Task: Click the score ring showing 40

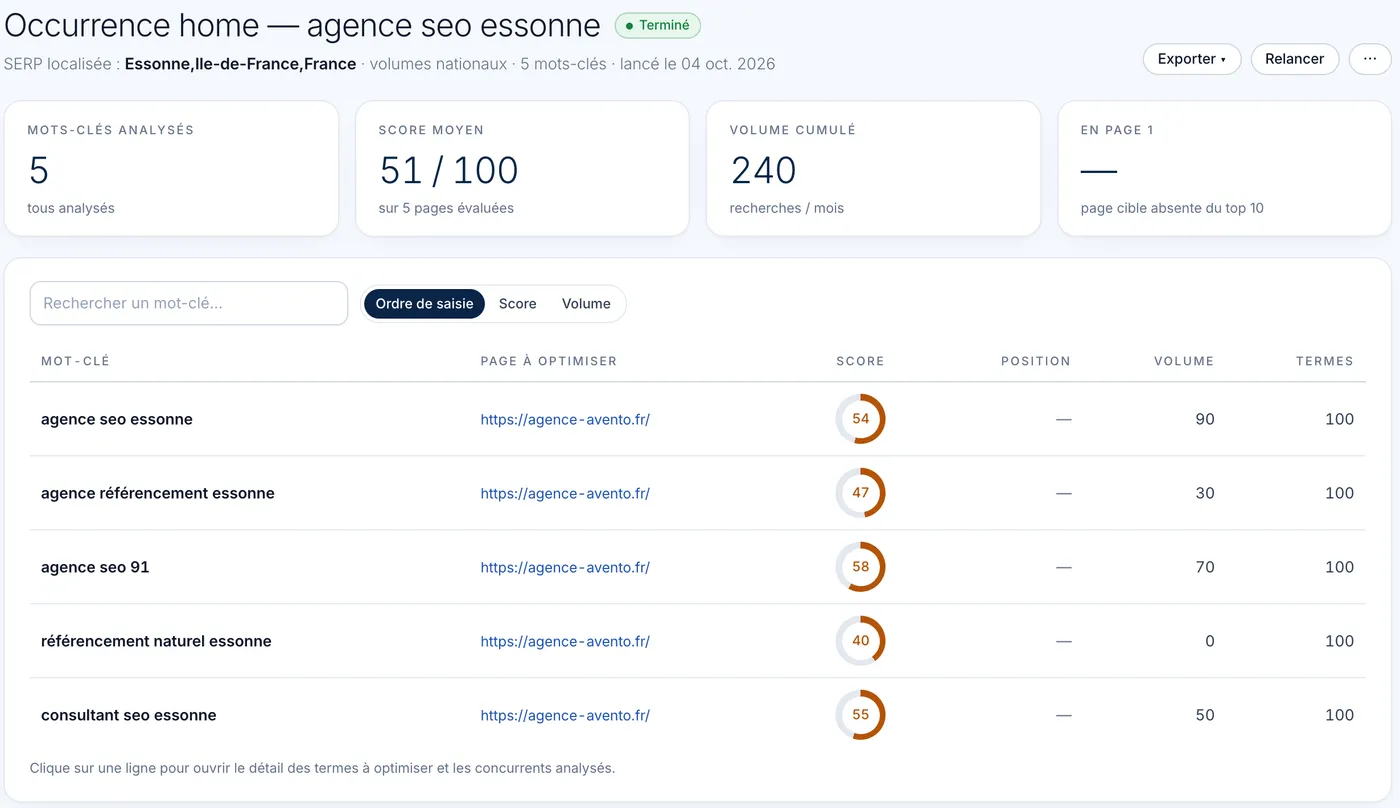Action: point(861,641)
